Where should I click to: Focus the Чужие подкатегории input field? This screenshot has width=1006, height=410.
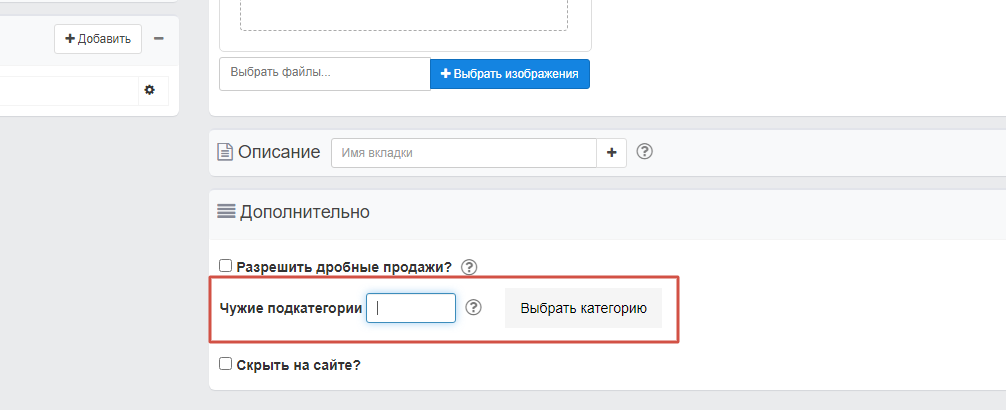coord(411,308)
